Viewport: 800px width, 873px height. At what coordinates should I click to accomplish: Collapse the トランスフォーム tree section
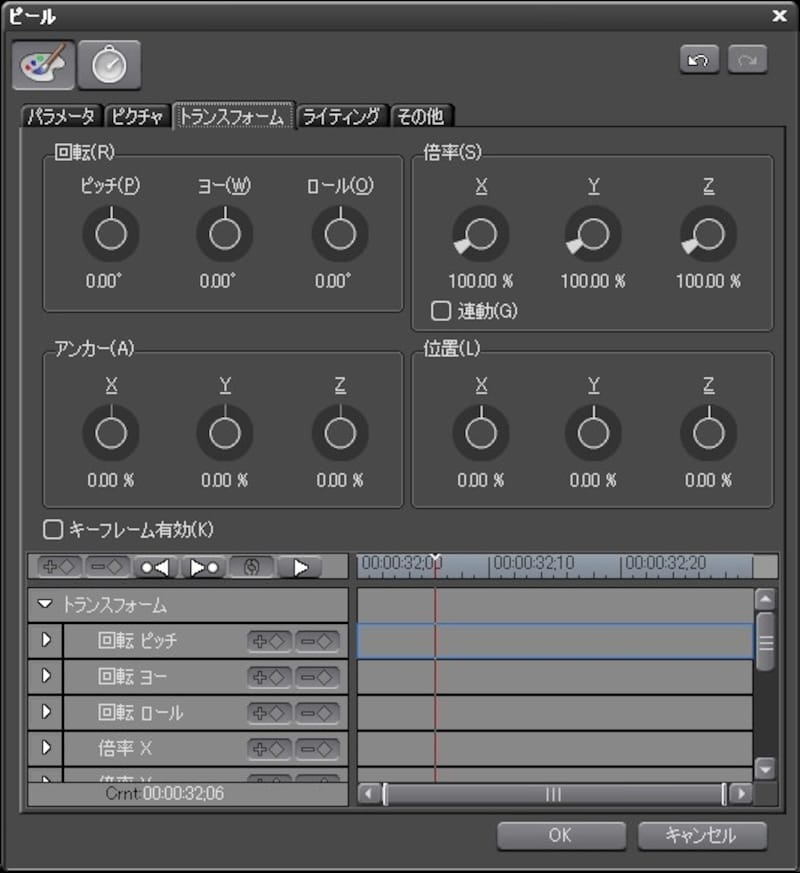coord(45,604)
